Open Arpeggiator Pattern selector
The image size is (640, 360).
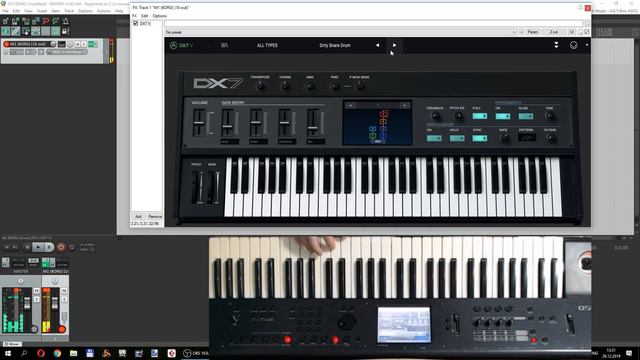[527, 138]
